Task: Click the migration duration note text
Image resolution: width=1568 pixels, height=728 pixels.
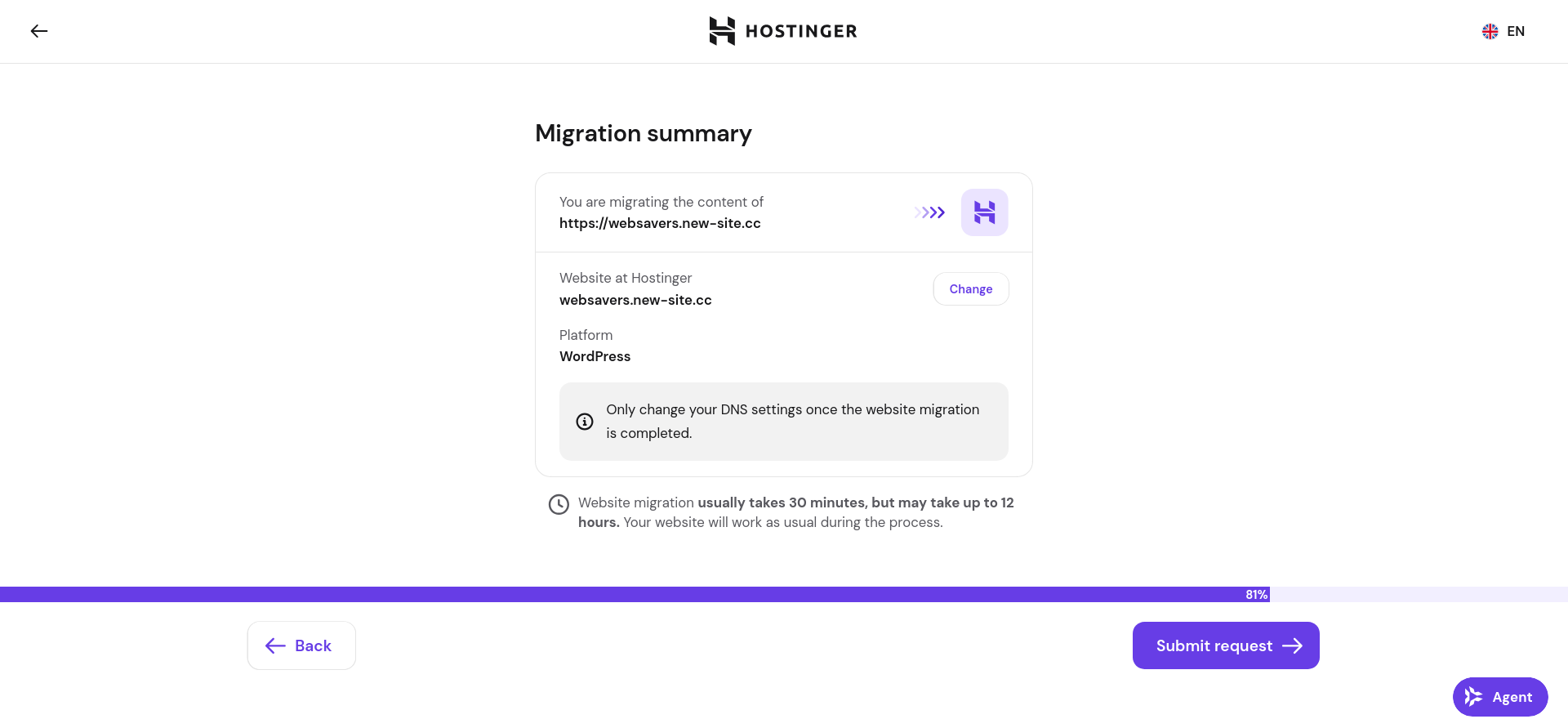Action: (796, 512)
